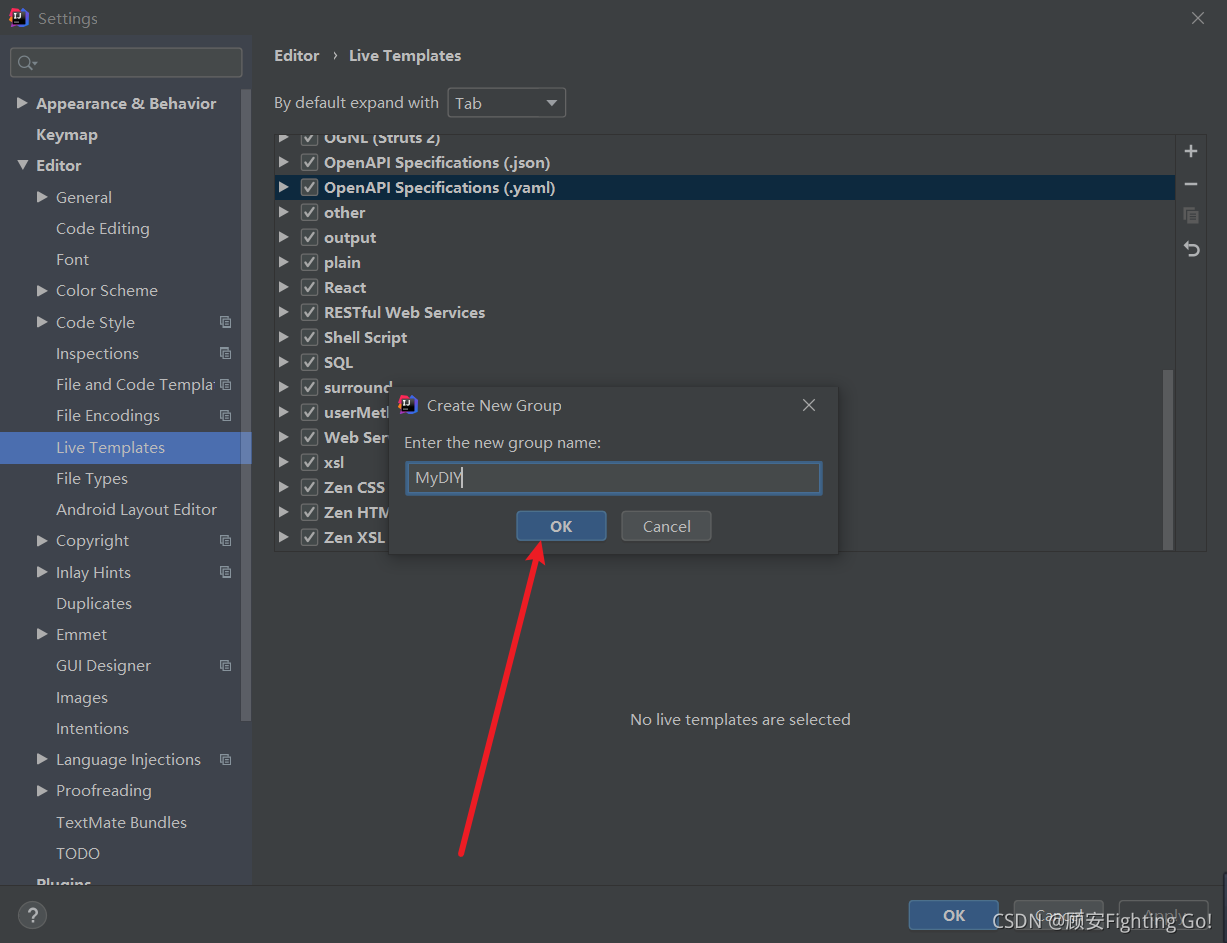
Task: Click the settings search field
Action: (x=126, y=62)
